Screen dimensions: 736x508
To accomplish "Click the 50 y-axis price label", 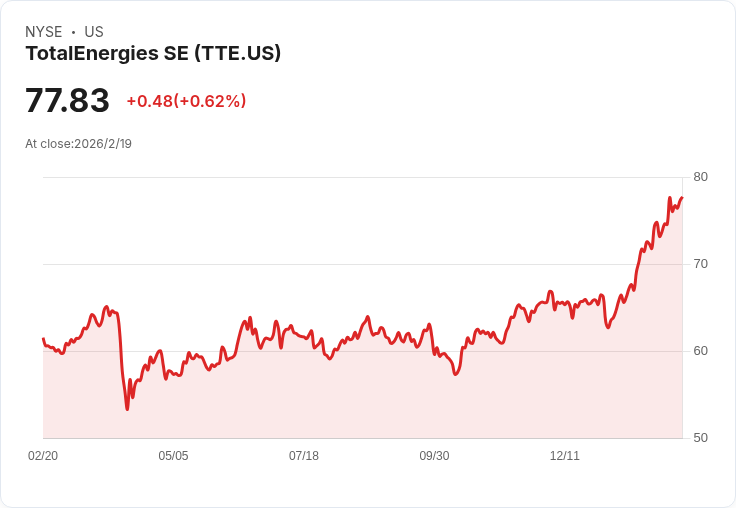I will point(700,438).
